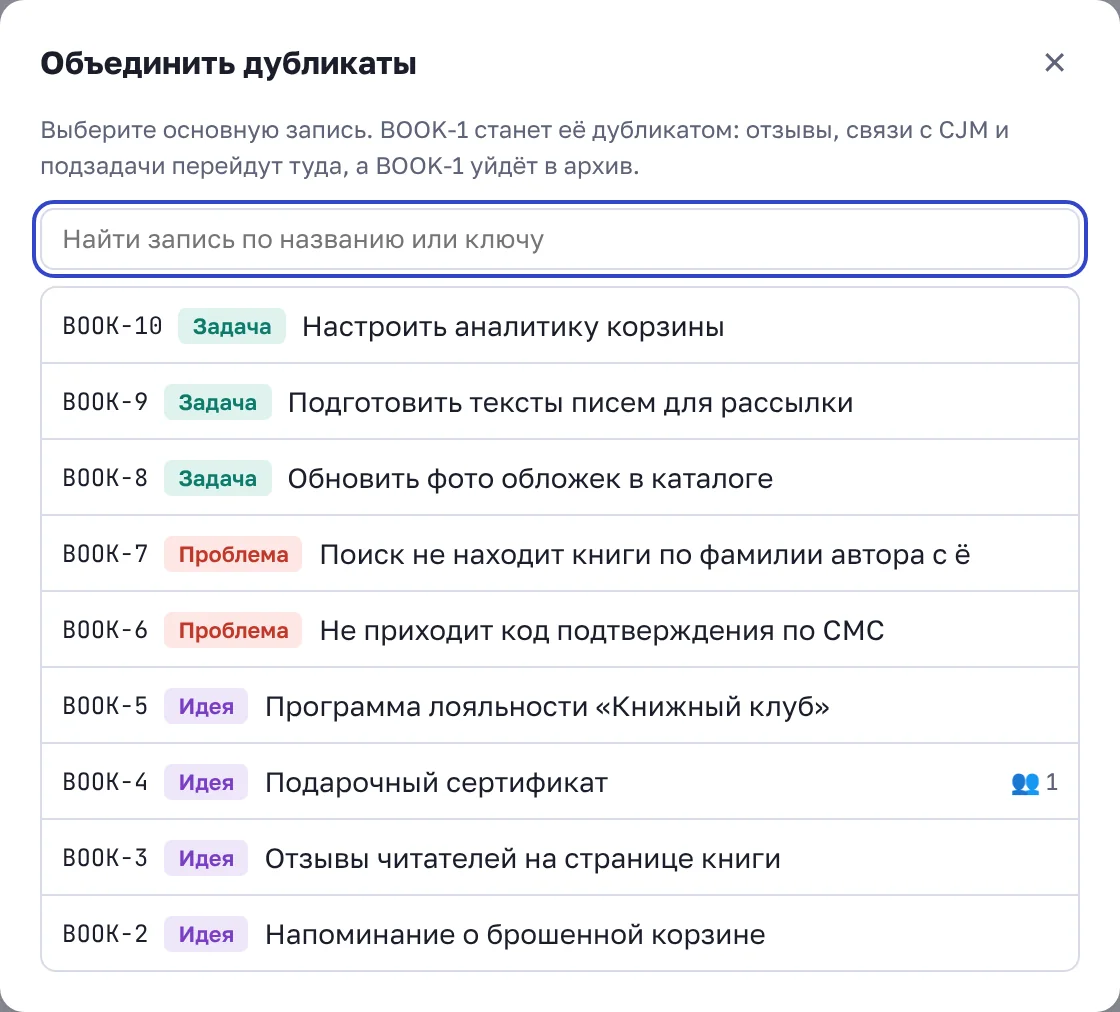Click the BOOK-8 key label

[106, 478]
